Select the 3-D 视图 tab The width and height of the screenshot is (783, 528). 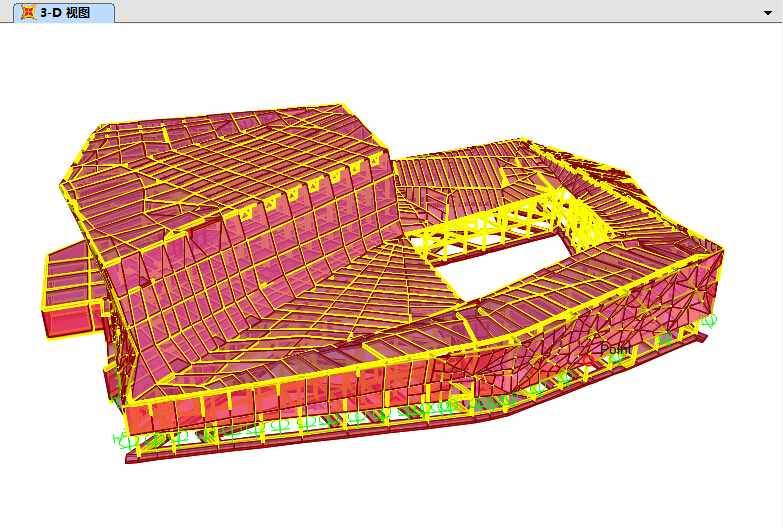click(x=66, y=12)
